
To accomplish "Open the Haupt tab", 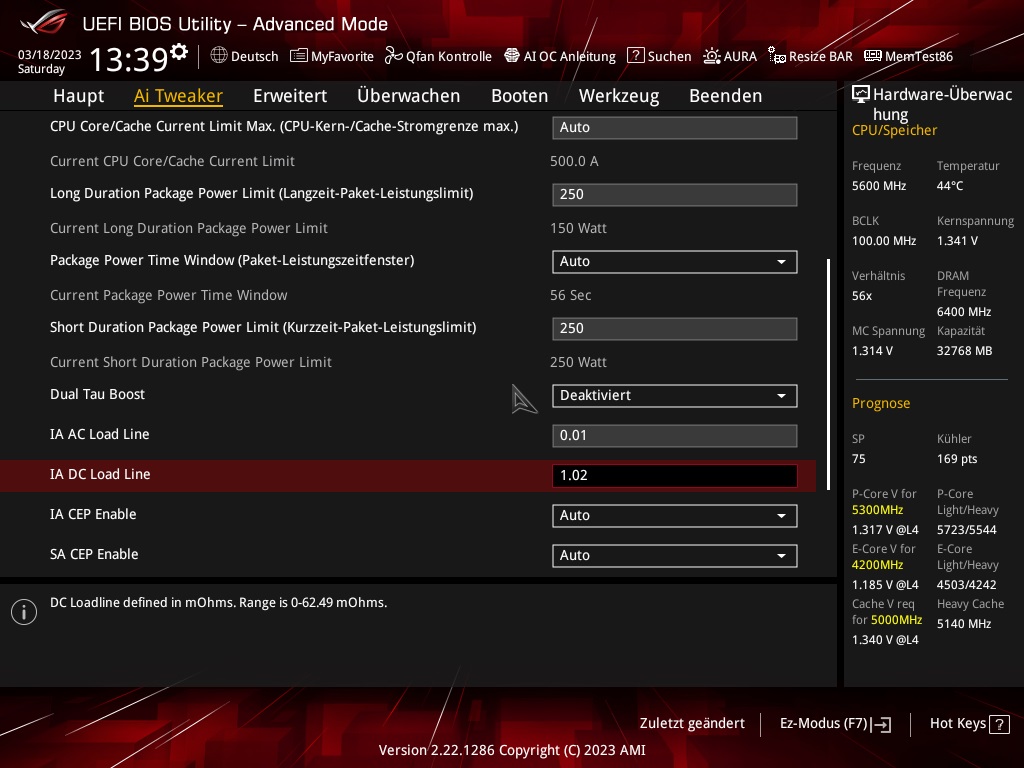I will tap(78, 96).
